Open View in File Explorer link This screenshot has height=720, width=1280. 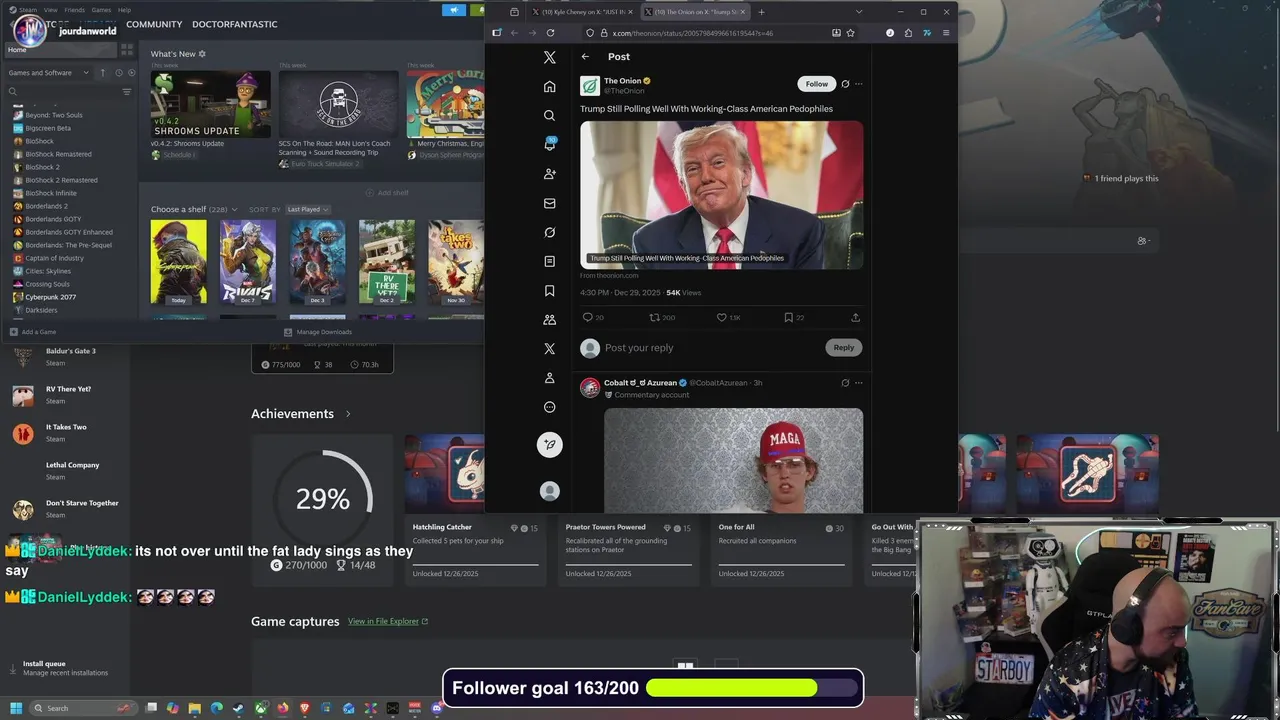click(x=388, y=621)
